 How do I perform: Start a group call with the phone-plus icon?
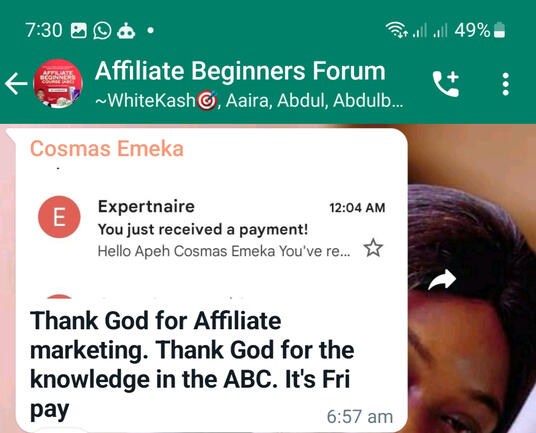point(446,84)
